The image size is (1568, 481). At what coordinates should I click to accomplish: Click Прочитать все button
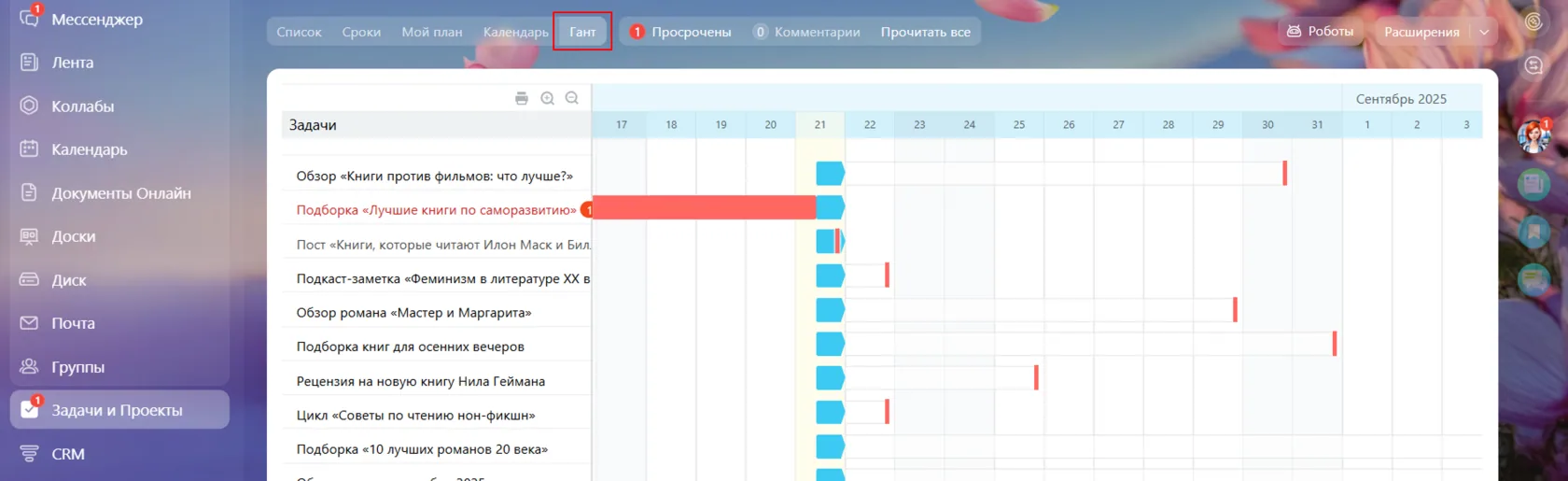click(926, 32)
